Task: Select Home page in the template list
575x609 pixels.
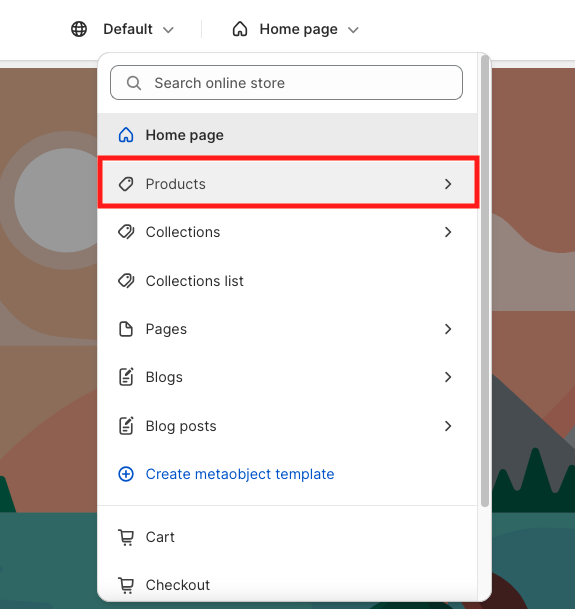Action: [x=288, y=135]
